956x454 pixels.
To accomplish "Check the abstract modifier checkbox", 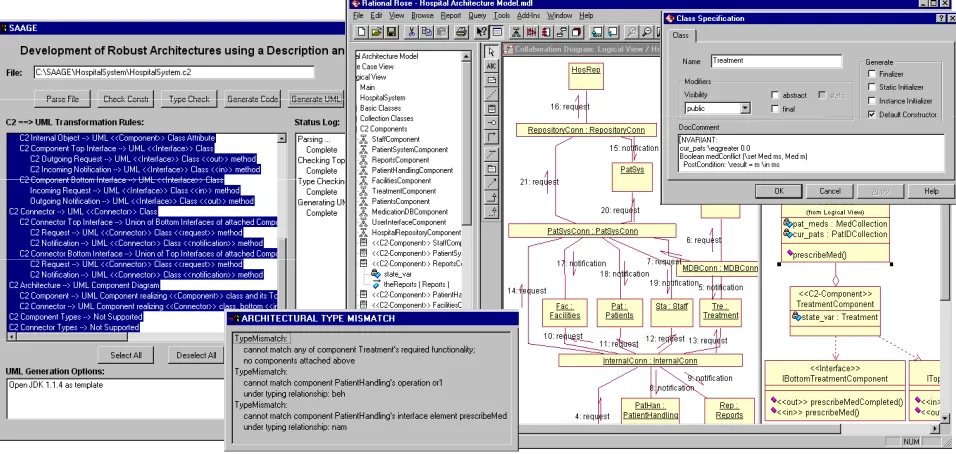I will (775, 95).
